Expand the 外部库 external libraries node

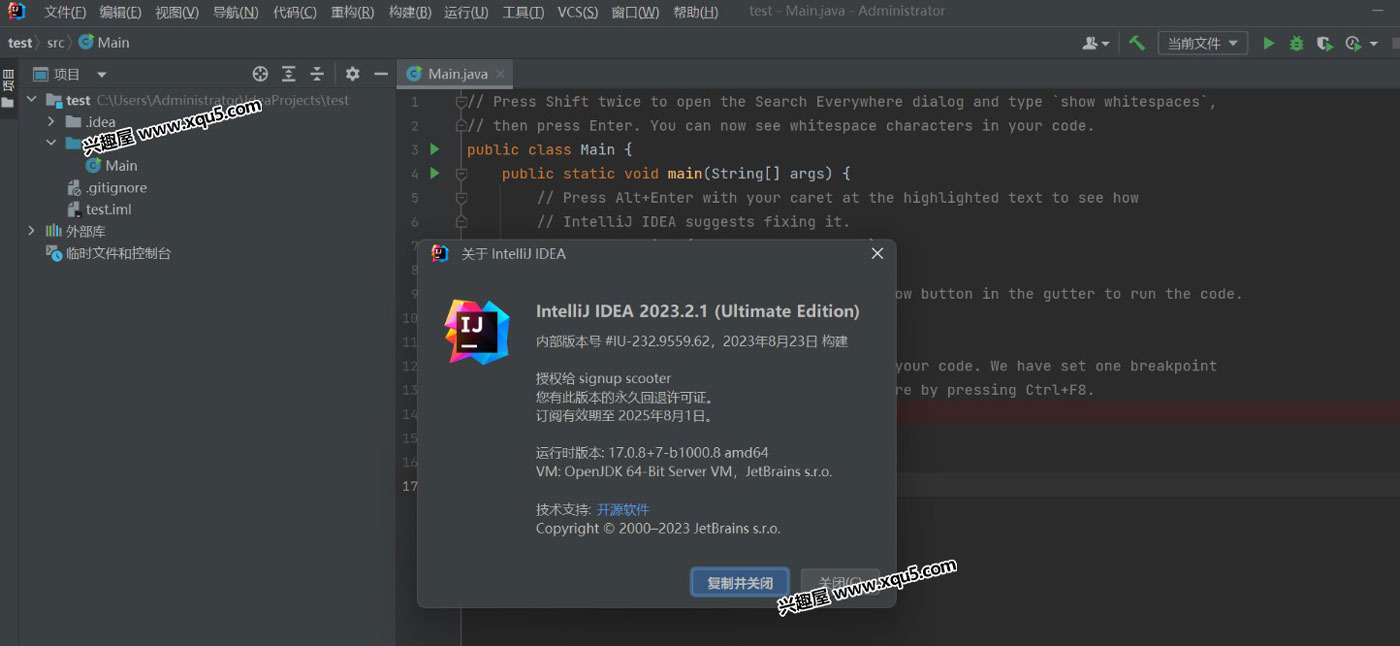(32, 231)
